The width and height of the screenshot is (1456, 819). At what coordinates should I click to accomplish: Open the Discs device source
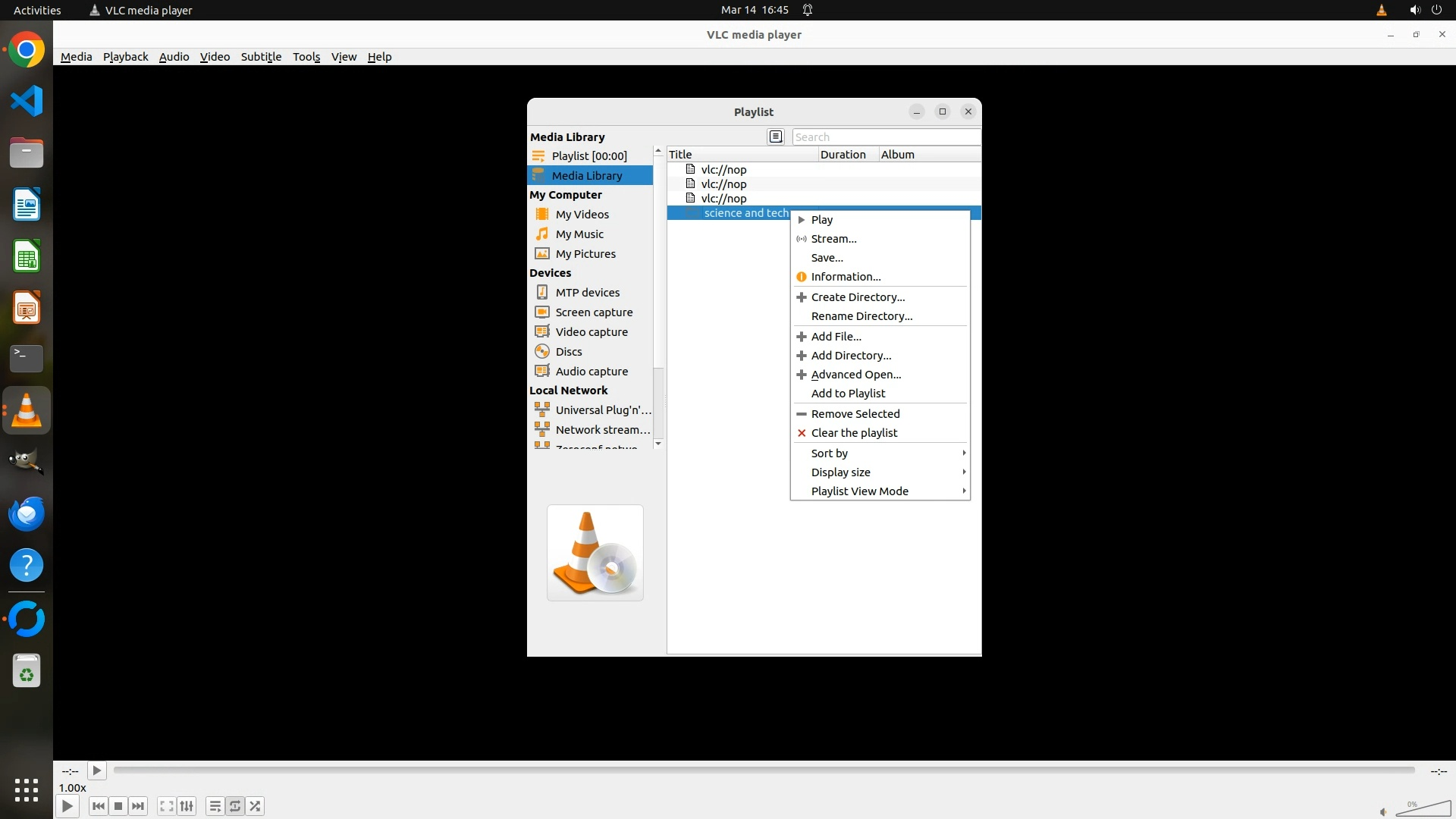coord(568,352)
